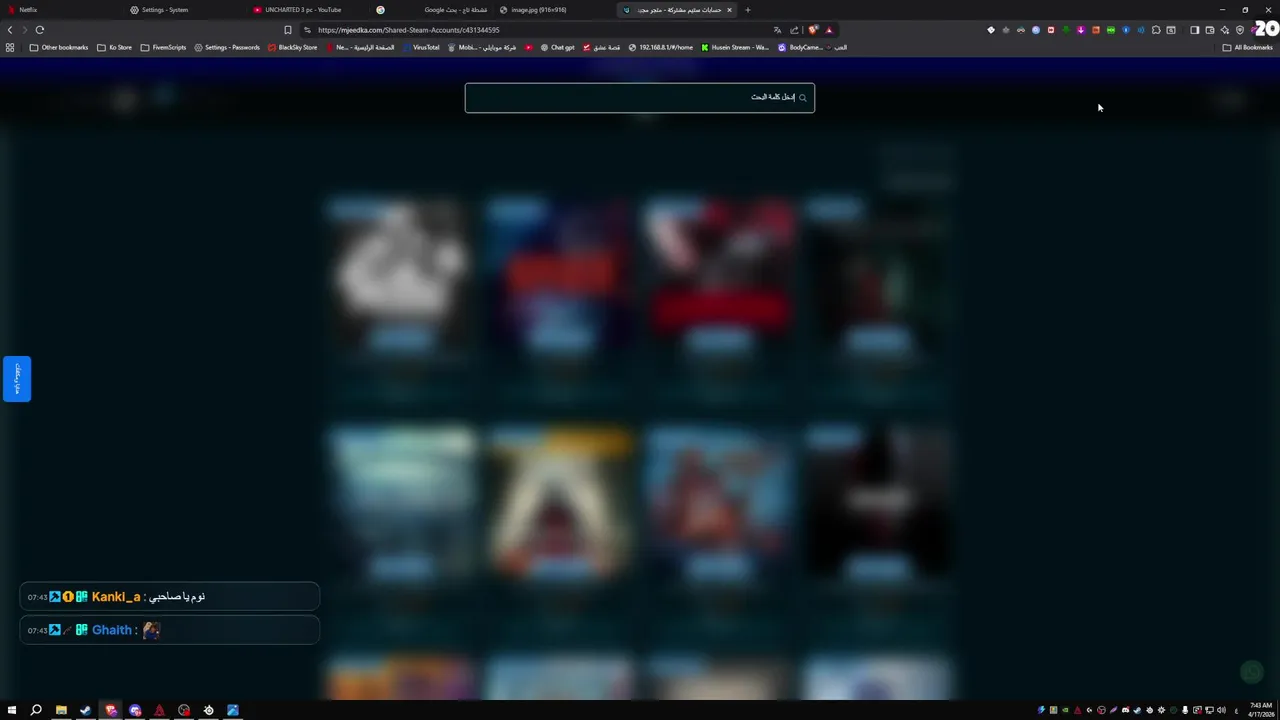The width and height of the screenshot is (1280, 720).
Task: Open the Brave Rewards triangle icon
Action: tap(829, 30)
